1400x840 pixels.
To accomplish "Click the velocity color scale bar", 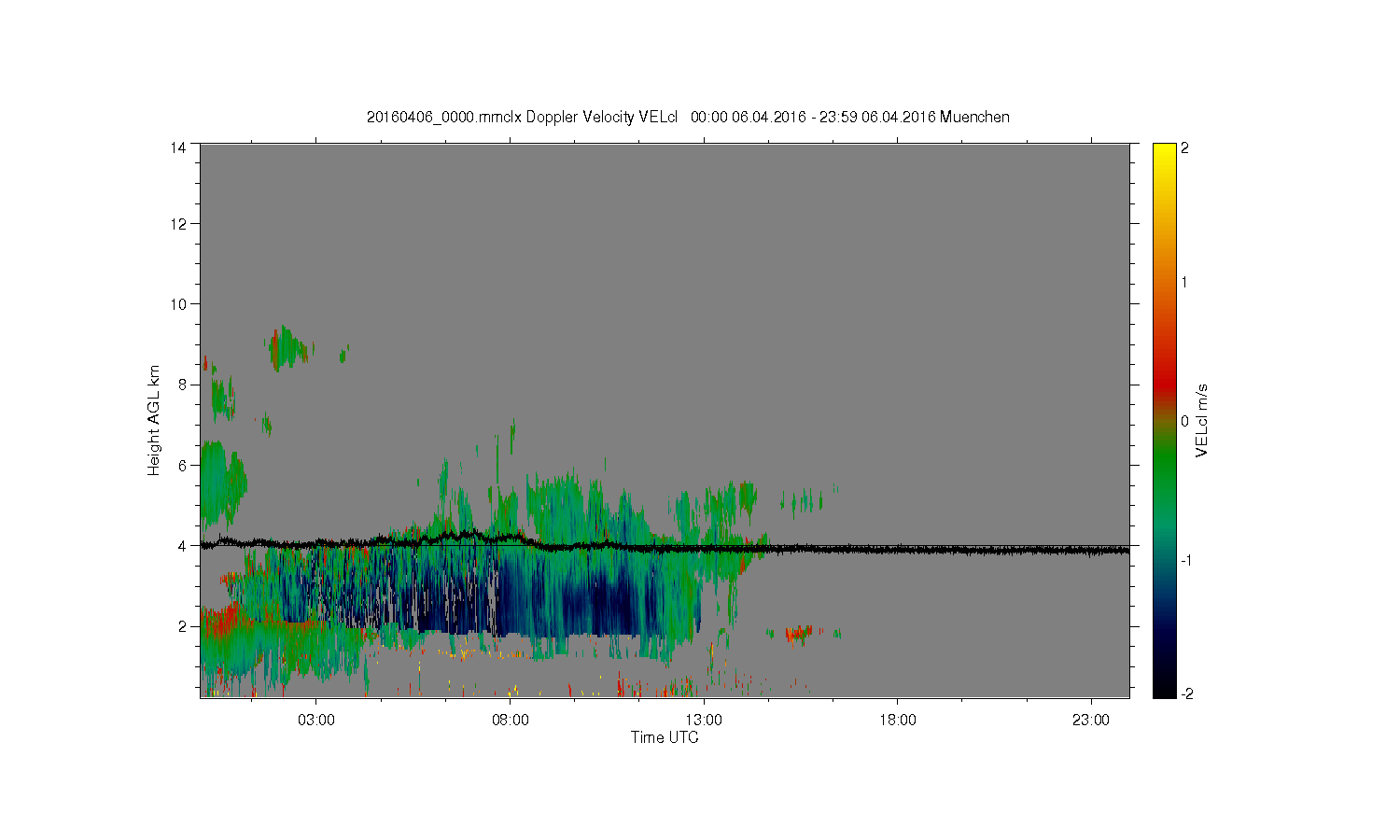I will tap(1164, 420).
